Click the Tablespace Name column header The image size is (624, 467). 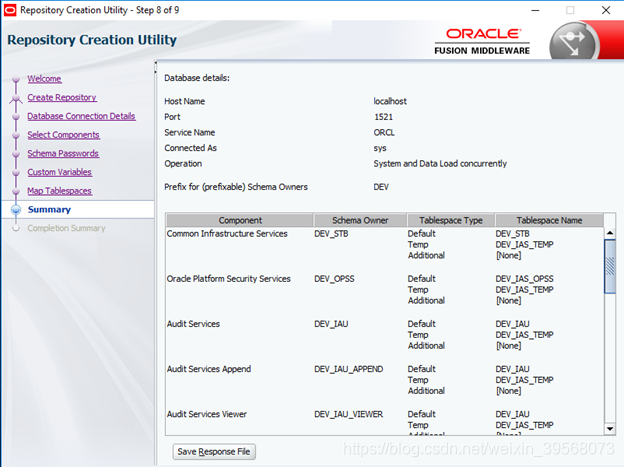[549, 220]
